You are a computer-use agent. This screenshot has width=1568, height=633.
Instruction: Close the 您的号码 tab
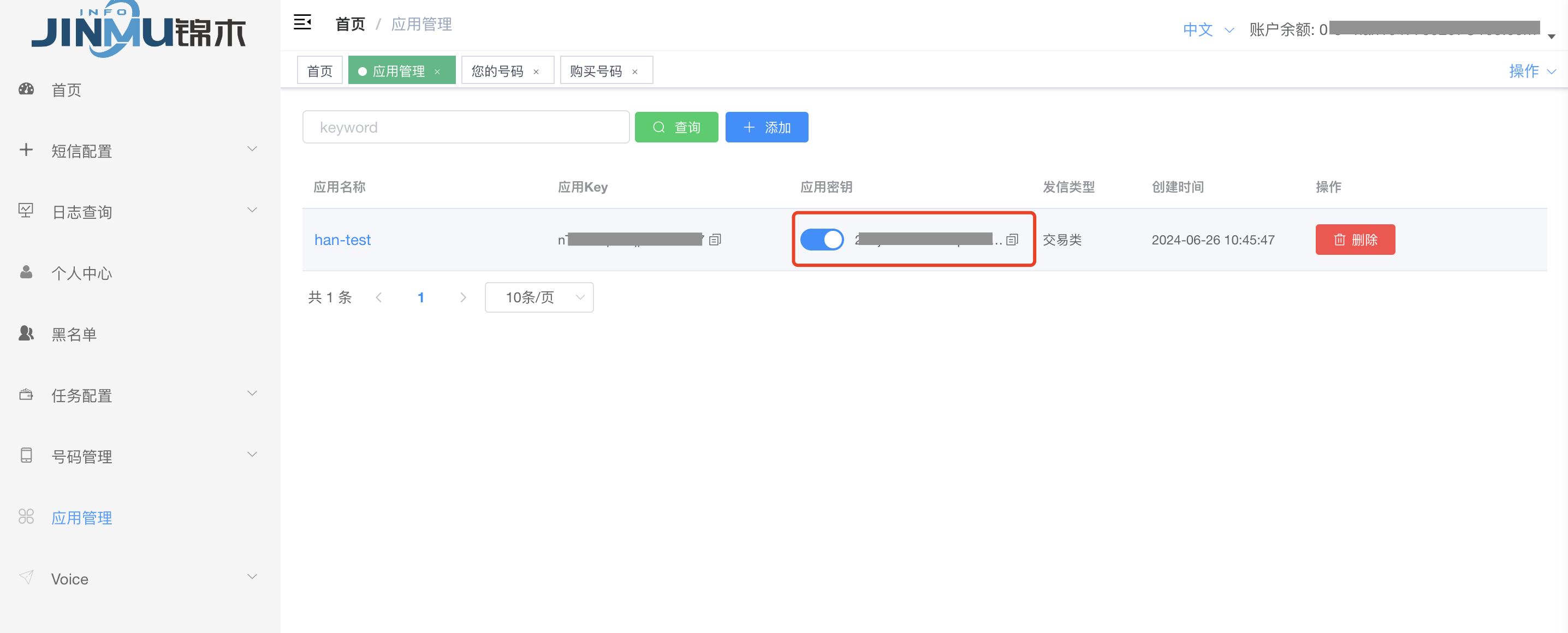[x=536, y=72]
